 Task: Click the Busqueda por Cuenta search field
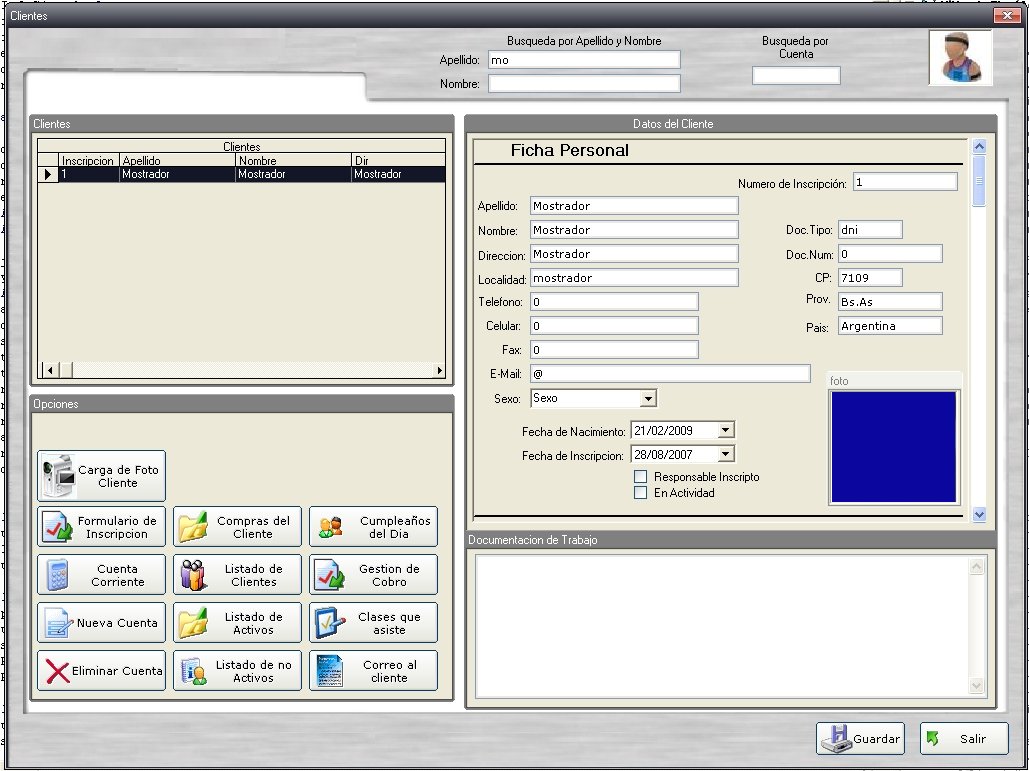pyautogui.click(x=796, y=75)
